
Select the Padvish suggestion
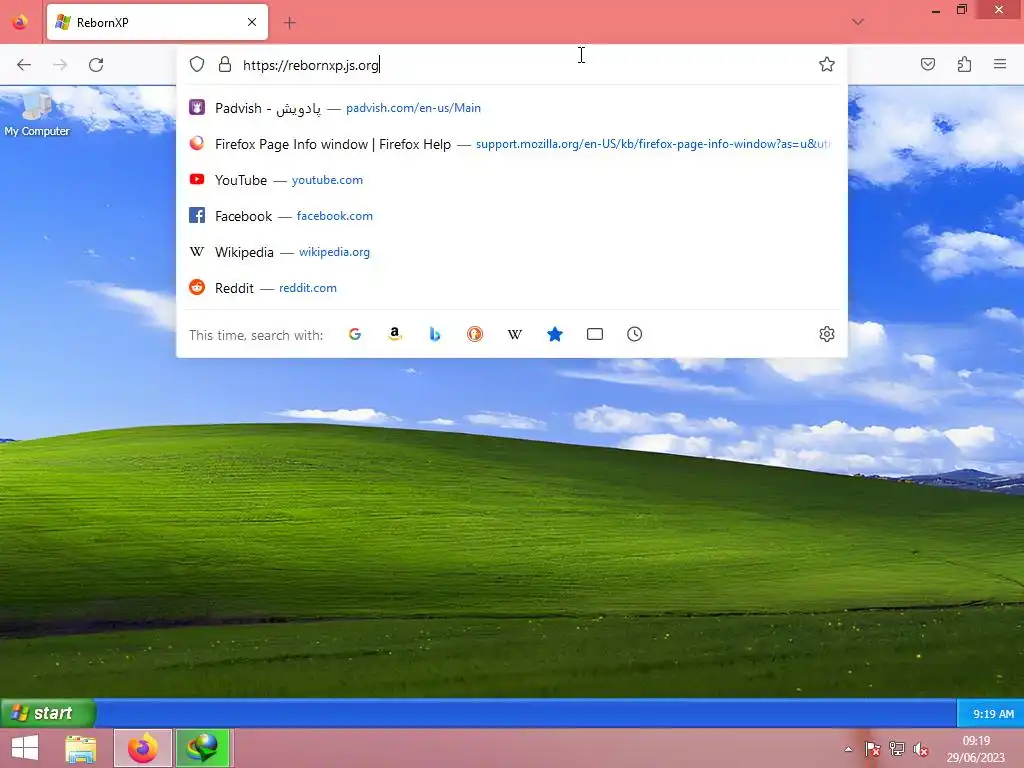point(512,108)
